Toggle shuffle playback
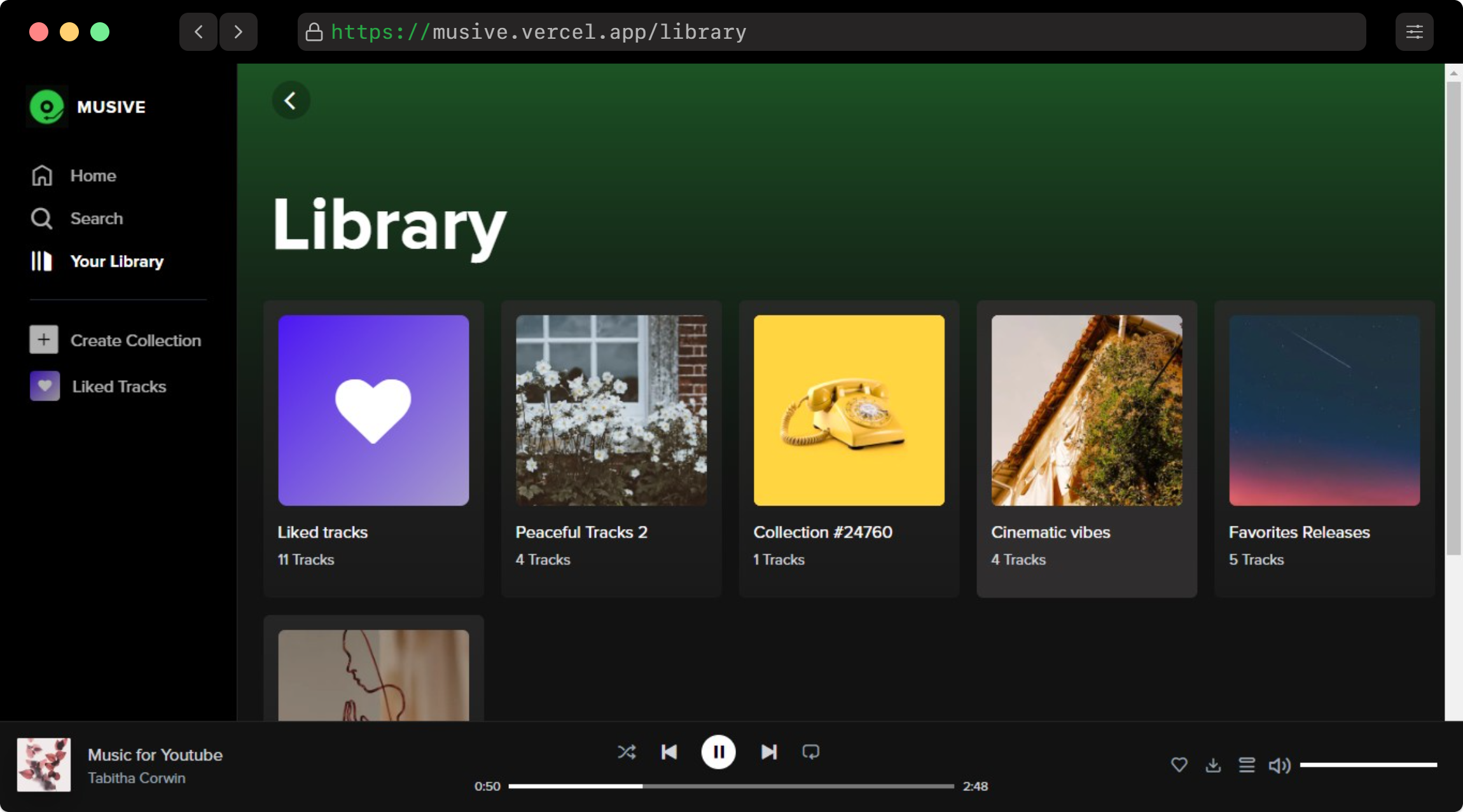Image resolution: width=1463 pixels, height=812 pixels. coord(626,752)
